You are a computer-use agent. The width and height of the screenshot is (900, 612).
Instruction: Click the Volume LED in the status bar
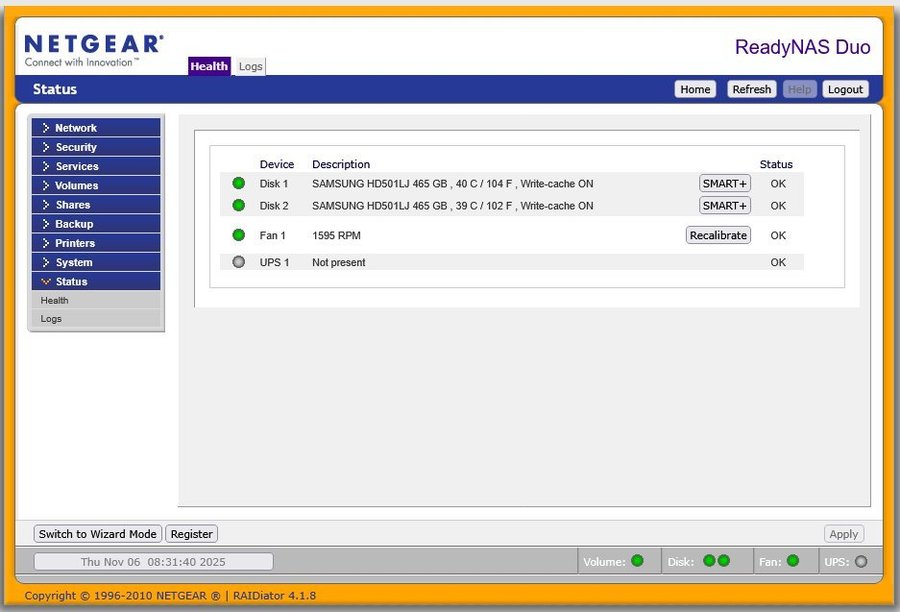[x=637, y=561]
